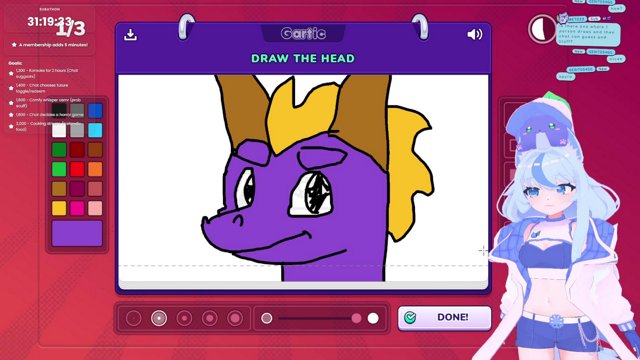This screenshot has width=640, height=360.
Task: Click the 'Chat decides a horror game' goal
Action: click(x=49, y=115)
